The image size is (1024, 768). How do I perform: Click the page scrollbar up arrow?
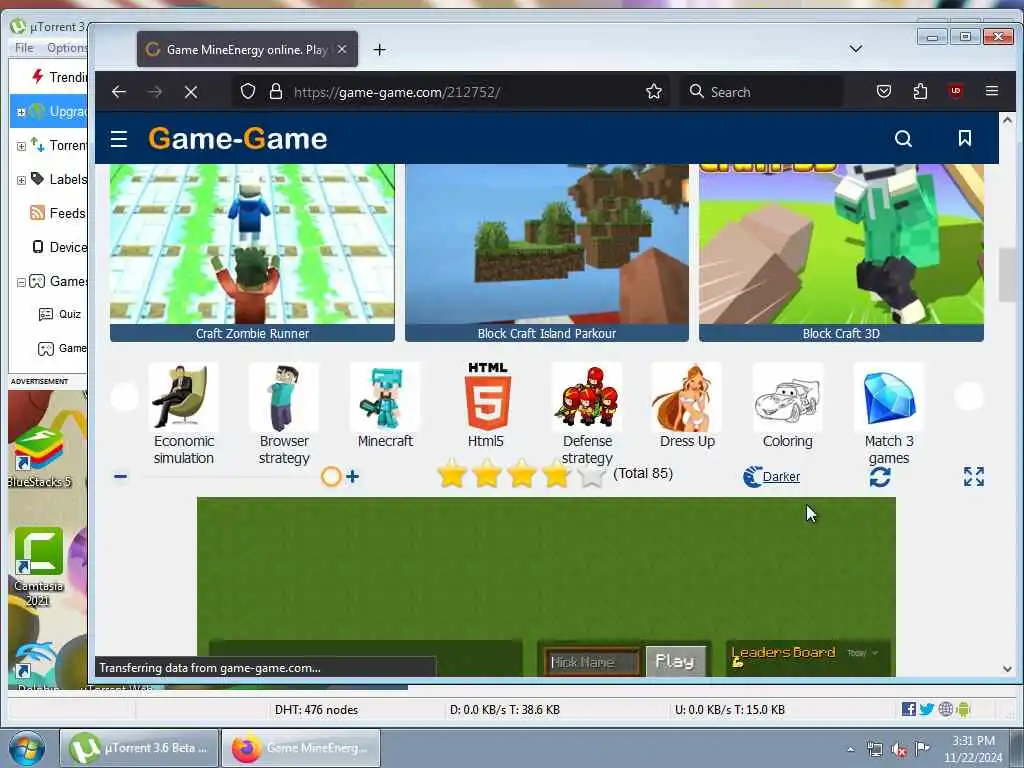pos(1007,120)
